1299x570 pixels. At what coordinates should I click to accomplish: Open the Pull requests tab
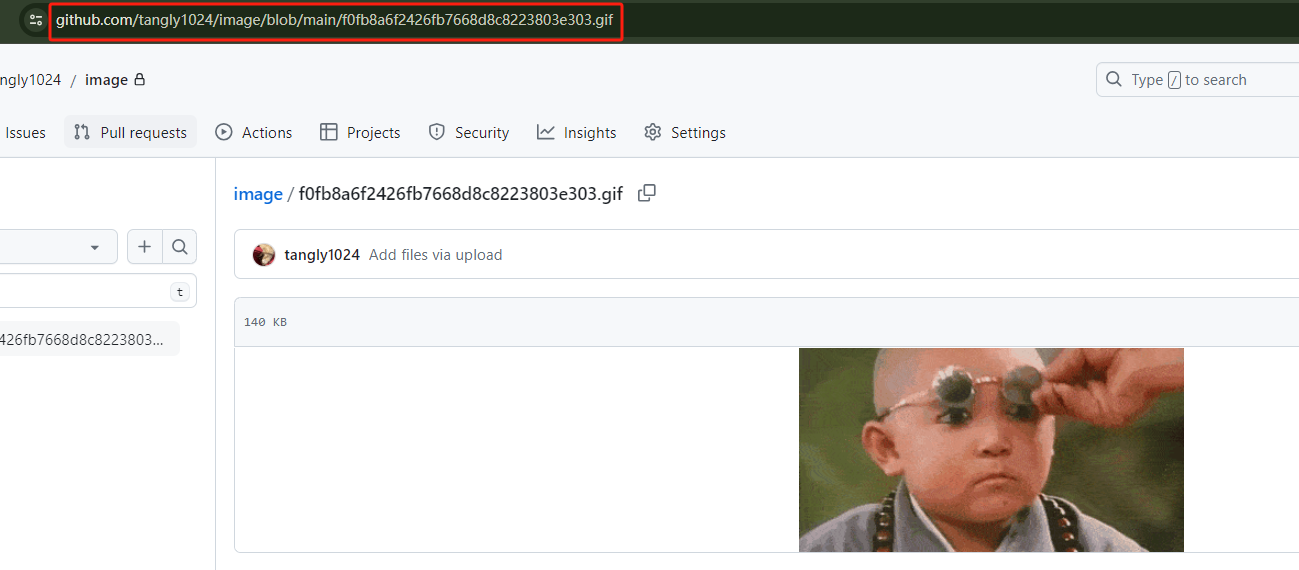click(131, 132)
